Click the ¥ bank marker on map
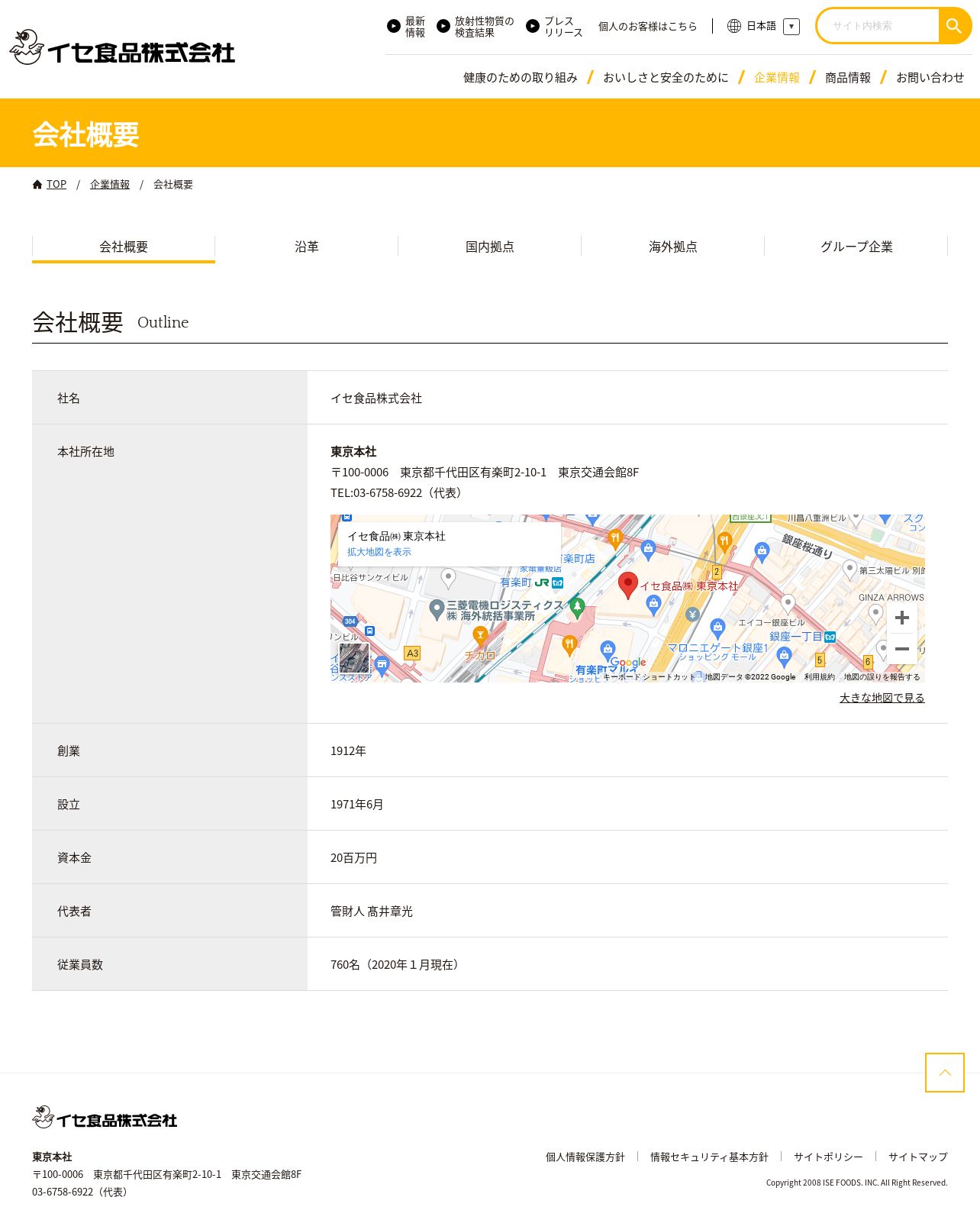This screenshot has width=980, height=1223. (x=692, y=615)
